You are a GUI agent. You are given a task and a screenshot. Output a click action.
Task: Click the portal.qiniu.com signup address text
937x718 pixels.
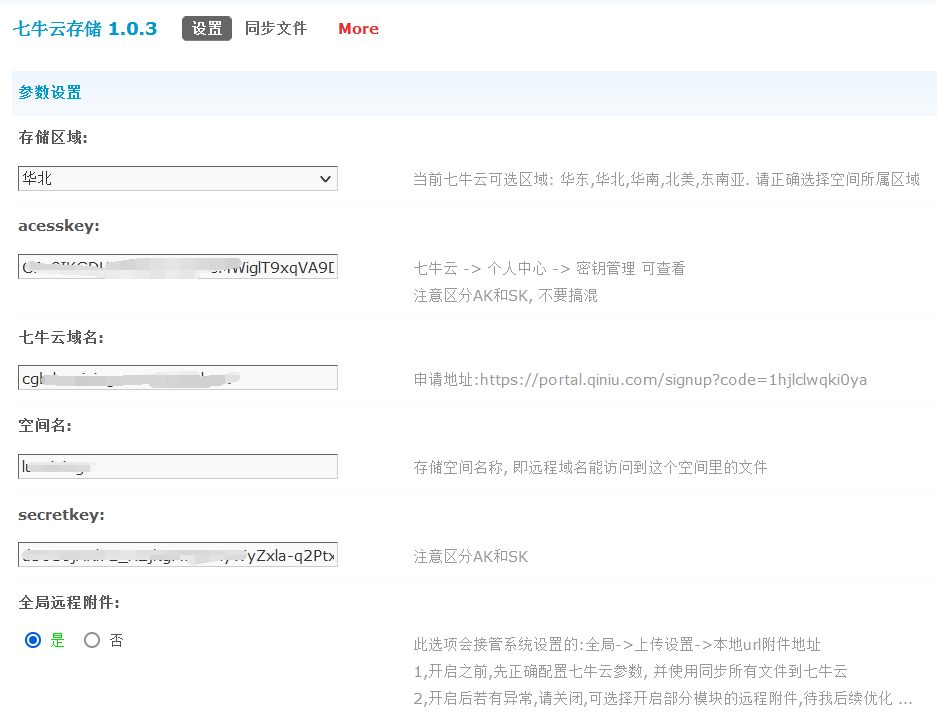(640, 380)
